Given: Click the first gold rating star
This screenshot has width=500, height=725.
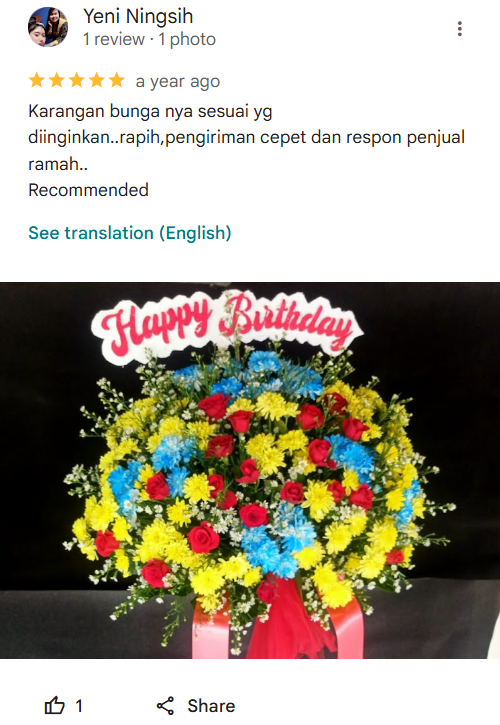Looking at the screenshot, I should click(37, 80).
